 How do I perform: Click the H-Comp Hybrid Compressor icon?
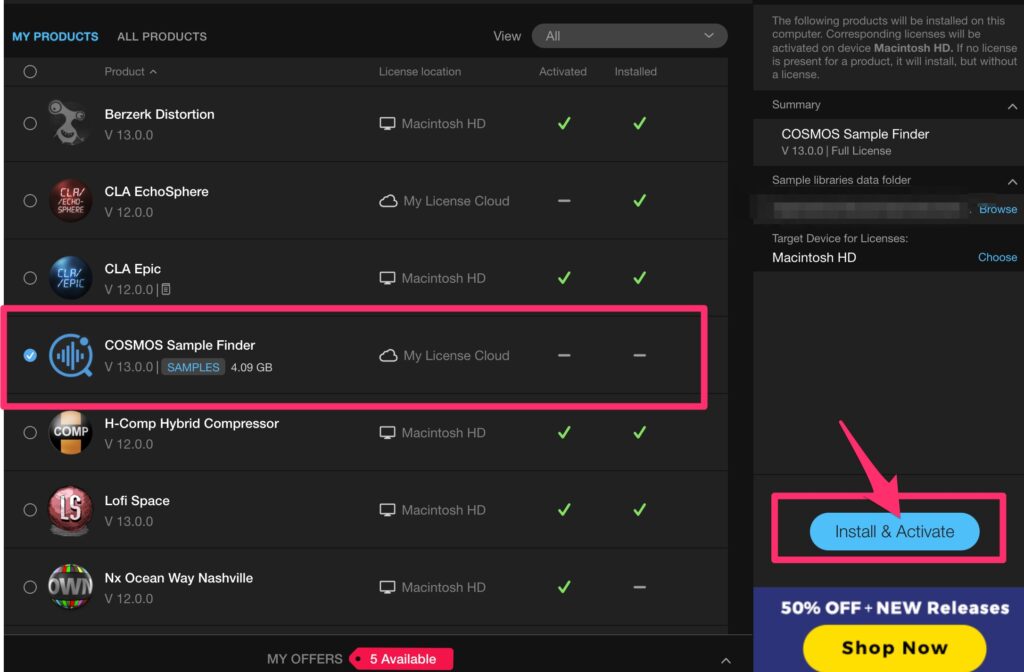click(70, 433)
